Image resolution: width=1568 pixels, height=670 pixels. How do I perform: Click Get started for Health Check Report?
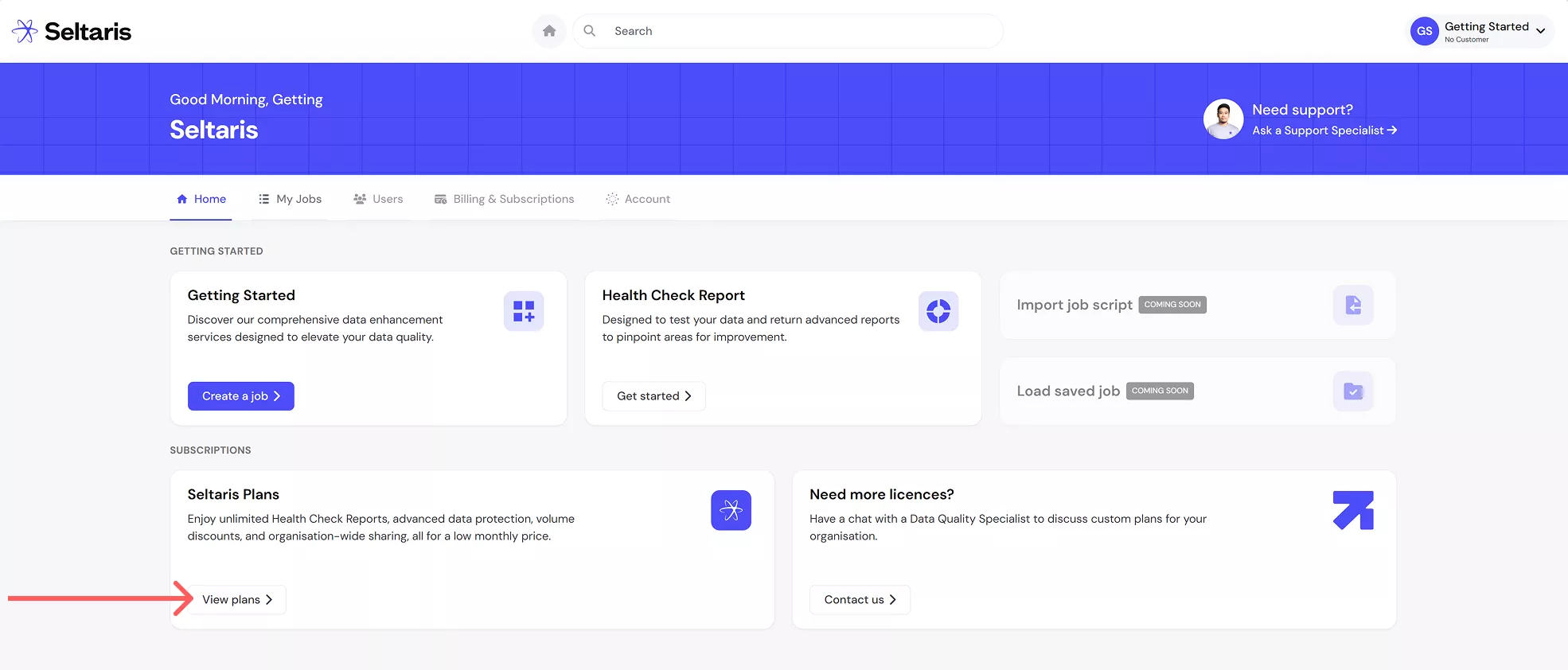[x=654, y=396]
